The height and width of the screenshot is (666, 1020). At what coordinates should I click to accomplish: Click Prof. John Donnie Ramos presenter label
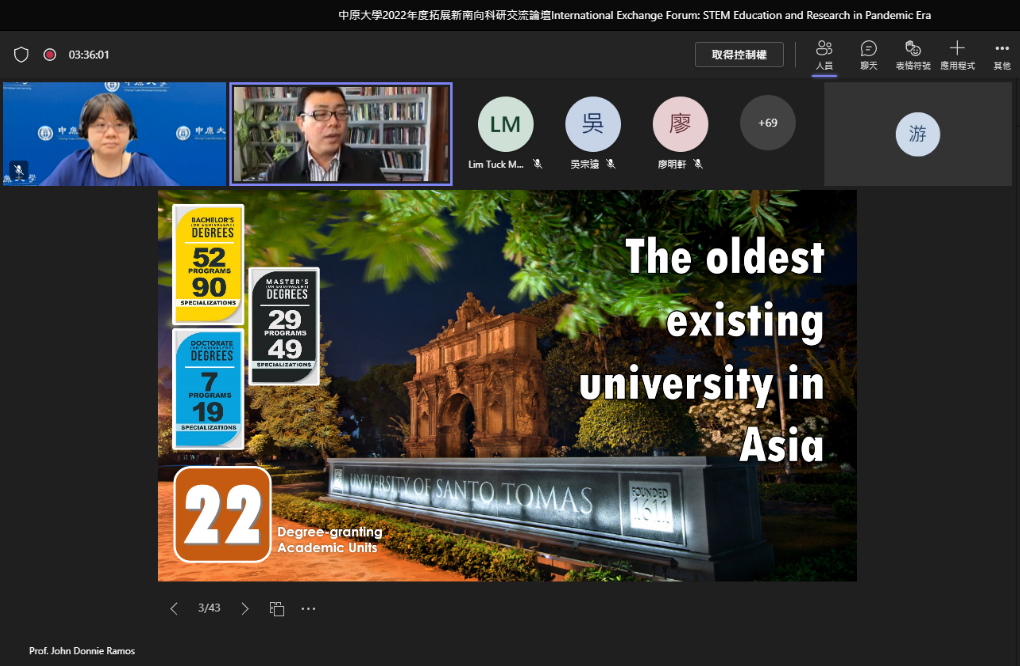[82, 650]
